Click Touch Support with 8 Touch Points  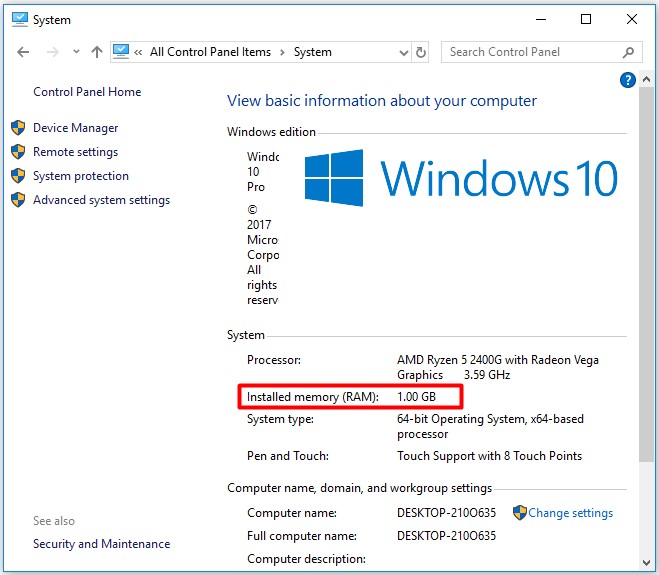[x=489, y=456]
